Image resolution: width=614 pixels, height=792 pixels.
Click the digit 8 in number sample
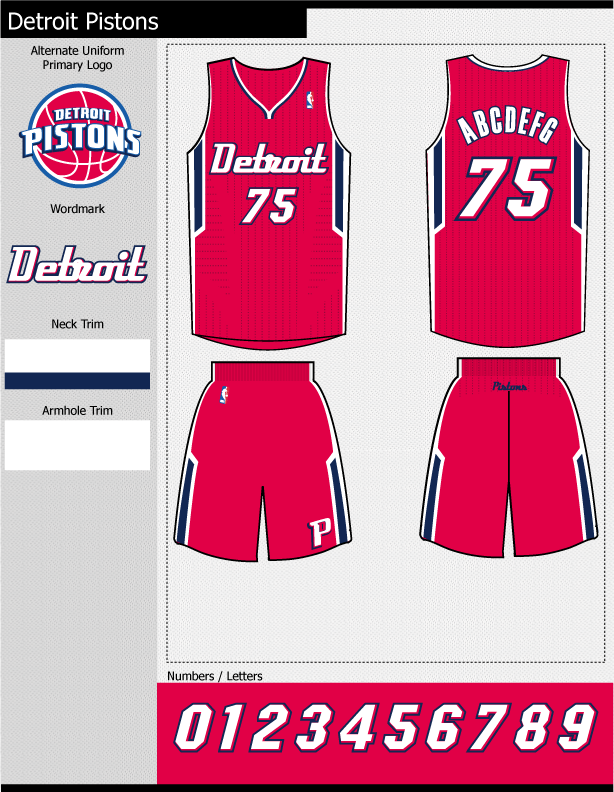pyautogui.click(x=535, y=727)
